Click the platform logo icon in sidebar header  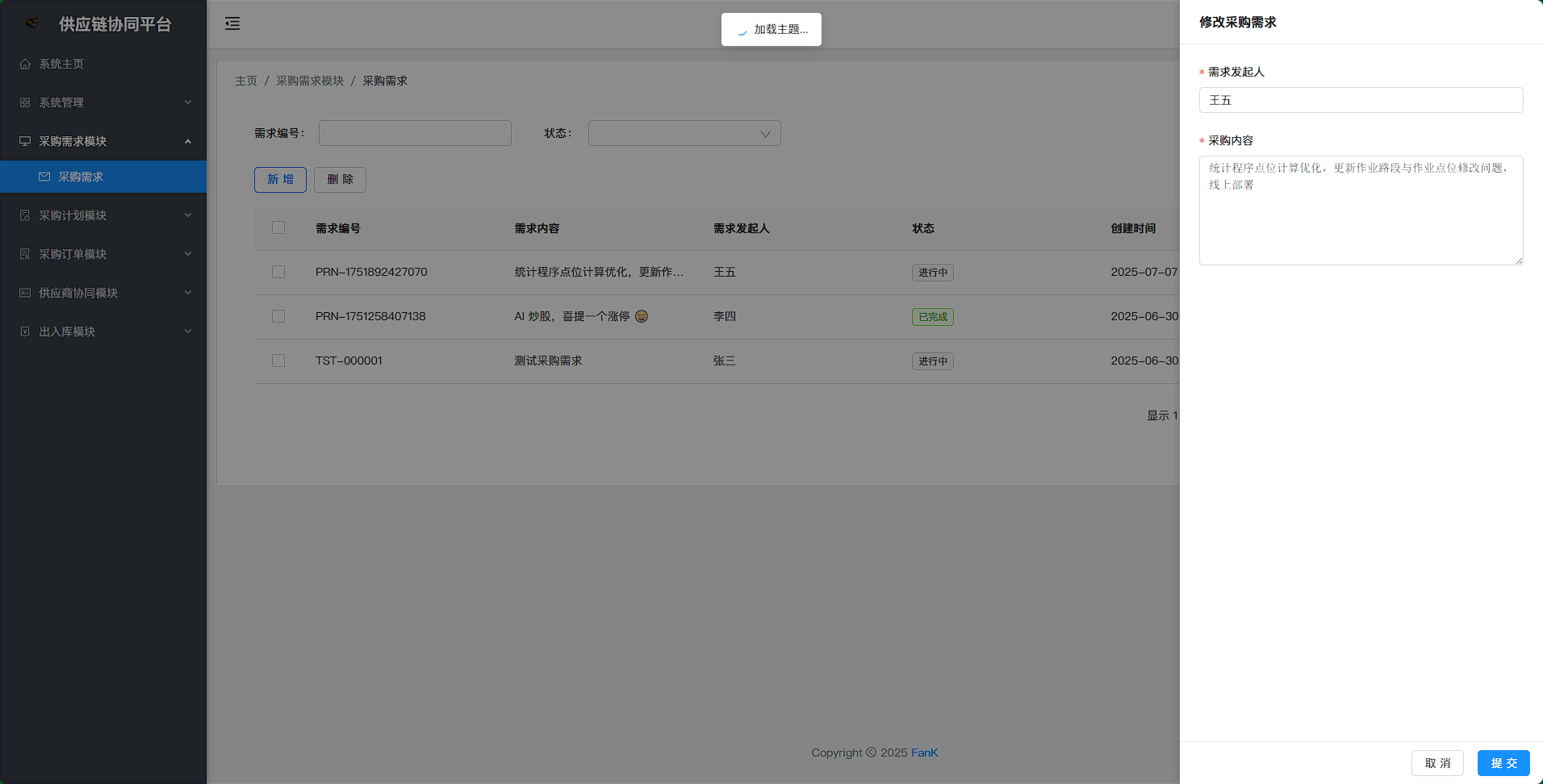point(32,23)
